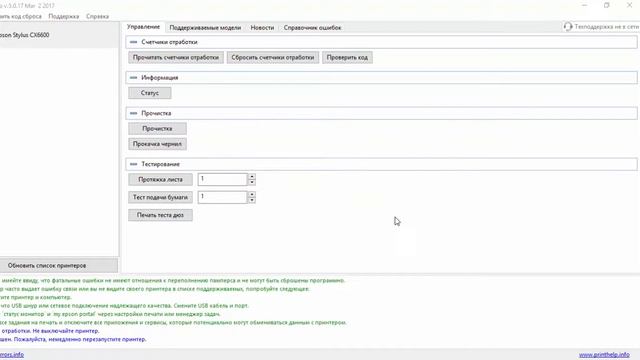Click the Техподдержка не в сети label
Screen dimensions: 640x360
(607, 27)
